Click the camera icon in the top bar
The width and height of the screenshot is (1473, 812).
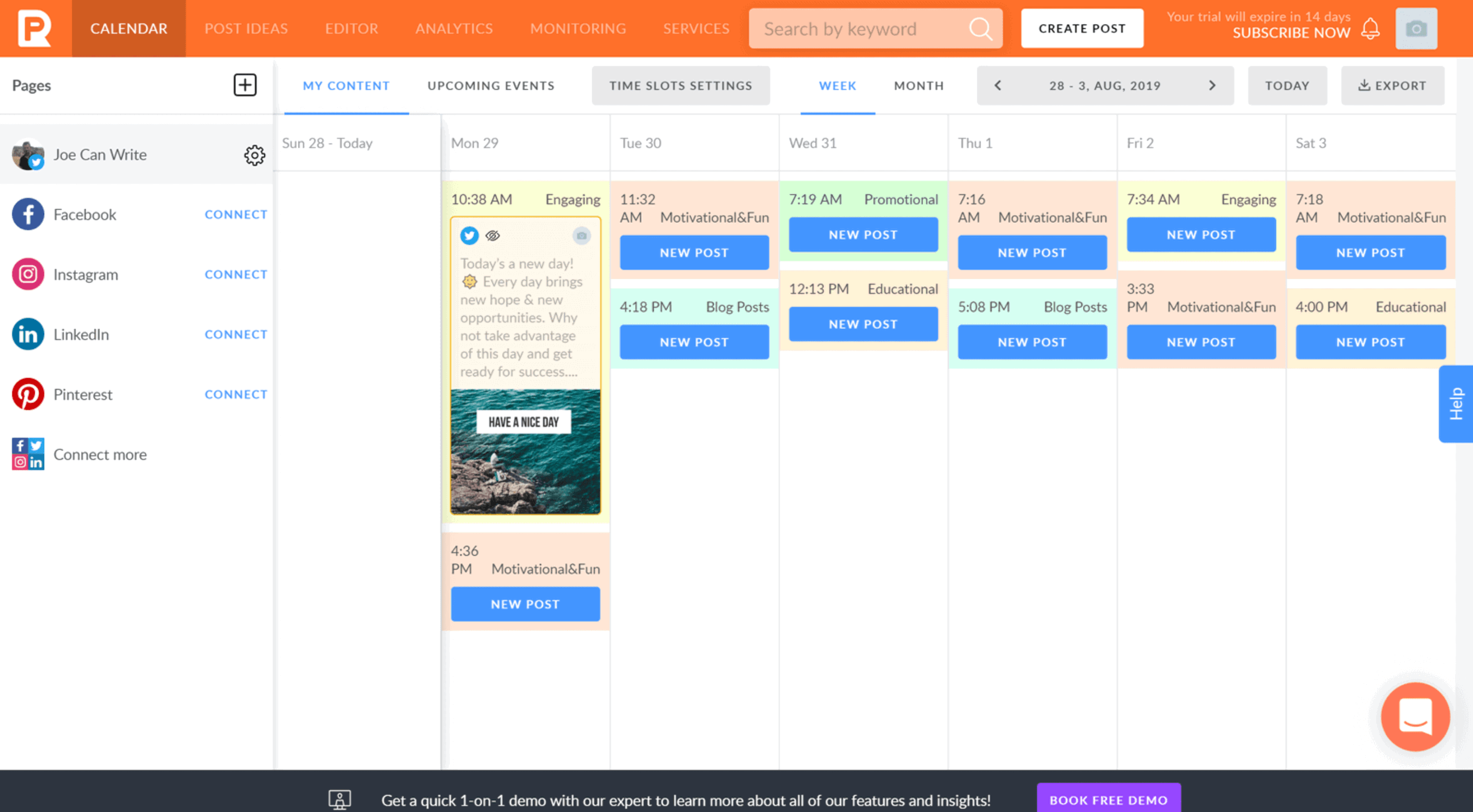tap(1416, 28)
